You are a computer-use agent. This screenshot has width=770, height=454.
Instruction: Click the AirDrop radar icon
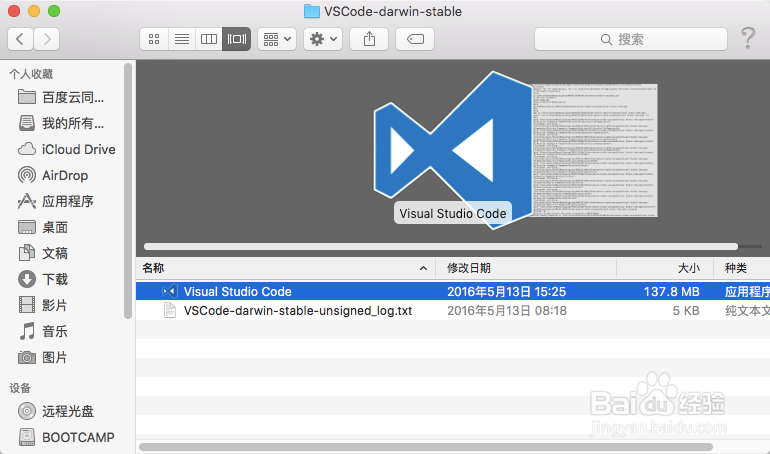[27, 175]
